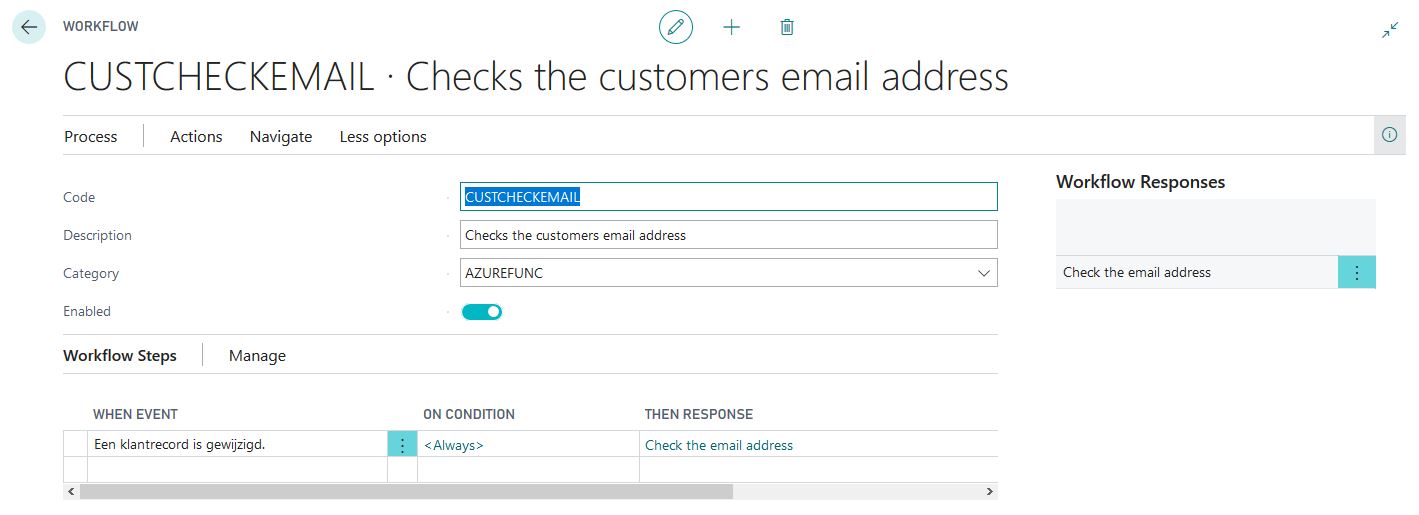Open the info factbox pane icon
This screenshot has height=515, width=1419.
[x=1389, y=135]
